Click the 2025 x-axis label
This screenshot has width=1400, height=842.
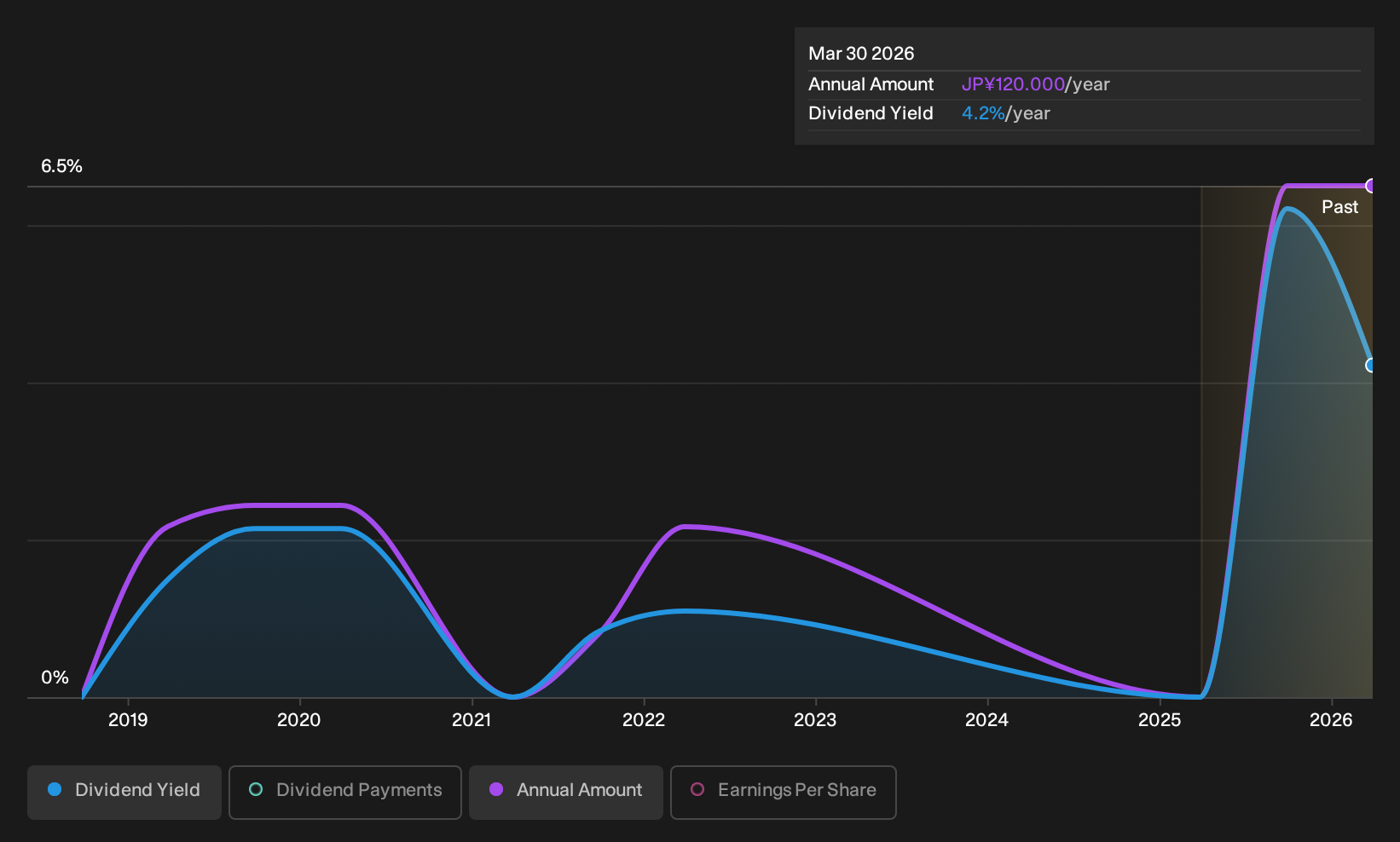tap(1160, 720)
